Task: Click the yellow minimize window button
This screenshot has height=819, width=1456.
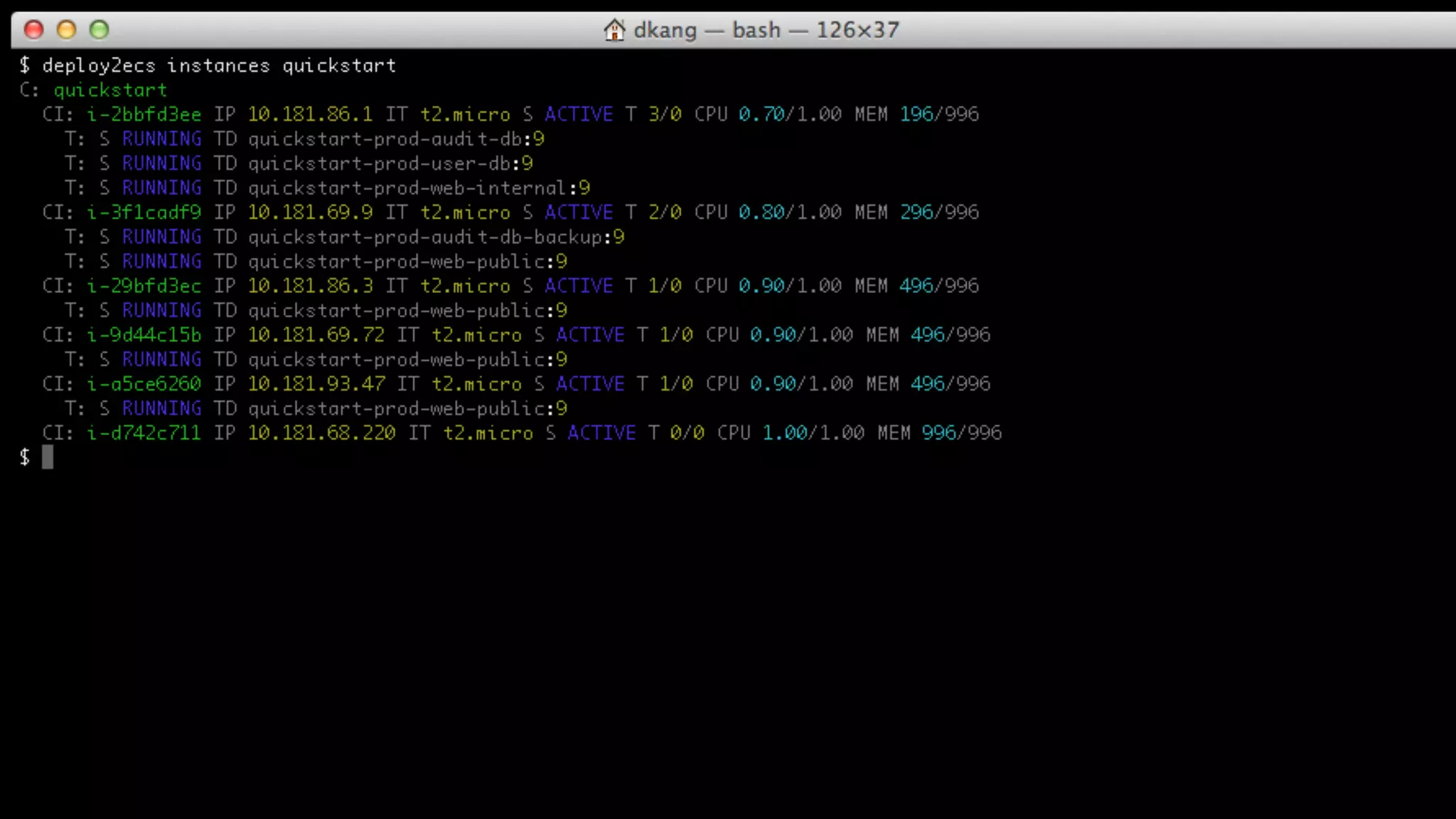Action: point(66,30)
